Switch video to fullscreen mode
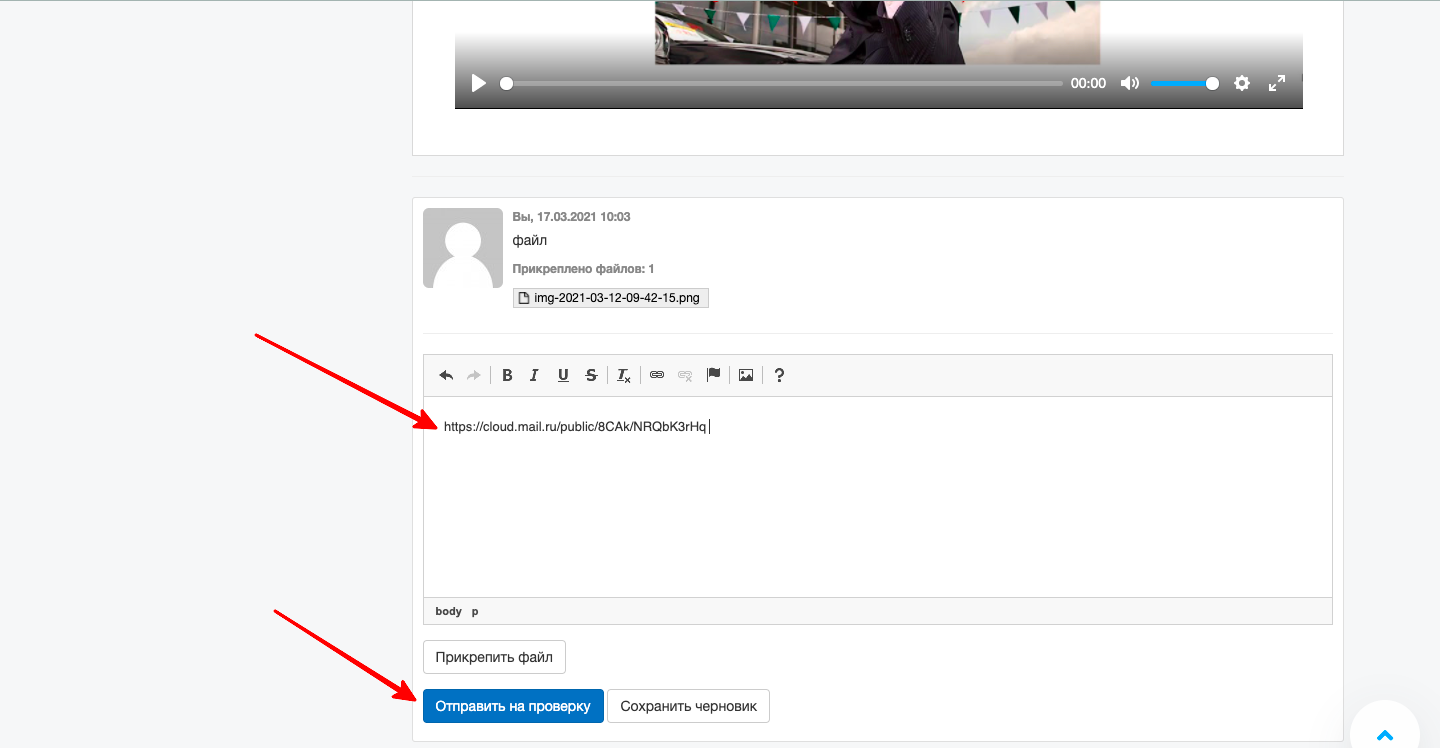The height and width of the screenshot is (748, 1440). pos(1277,83)
